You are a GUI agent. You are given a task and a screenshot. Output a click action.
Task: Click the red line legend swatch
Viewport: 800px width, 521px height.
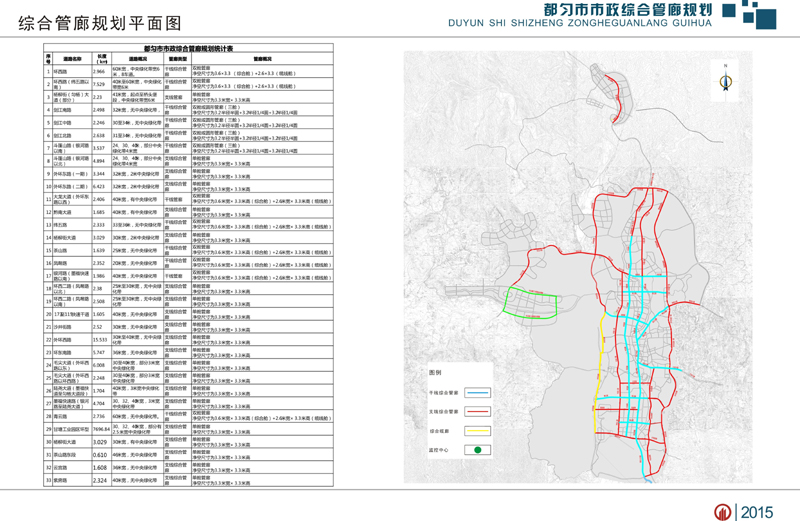point(478,410)
